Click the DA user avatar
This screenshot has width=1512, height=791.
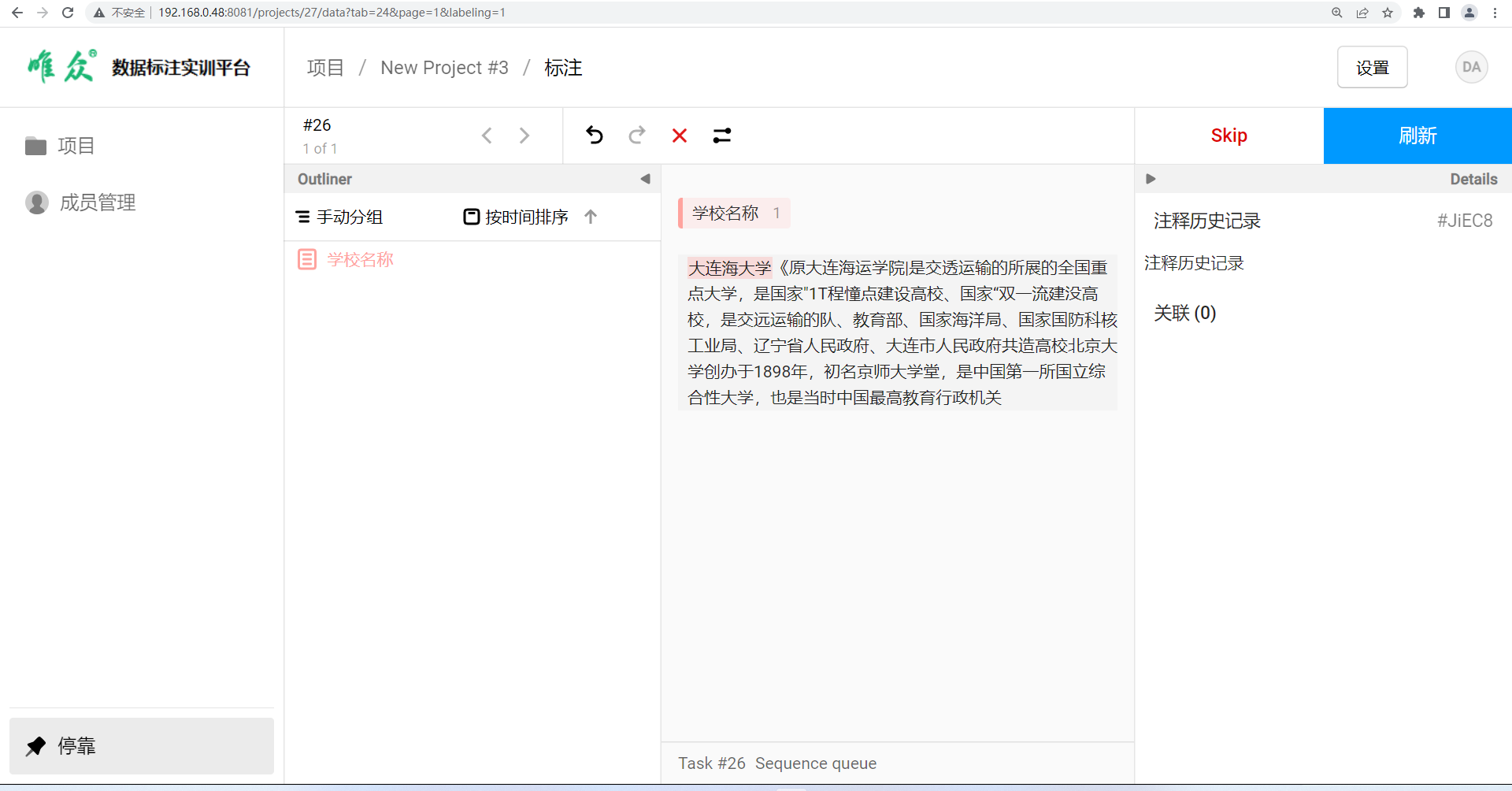tap(1471, 67)
